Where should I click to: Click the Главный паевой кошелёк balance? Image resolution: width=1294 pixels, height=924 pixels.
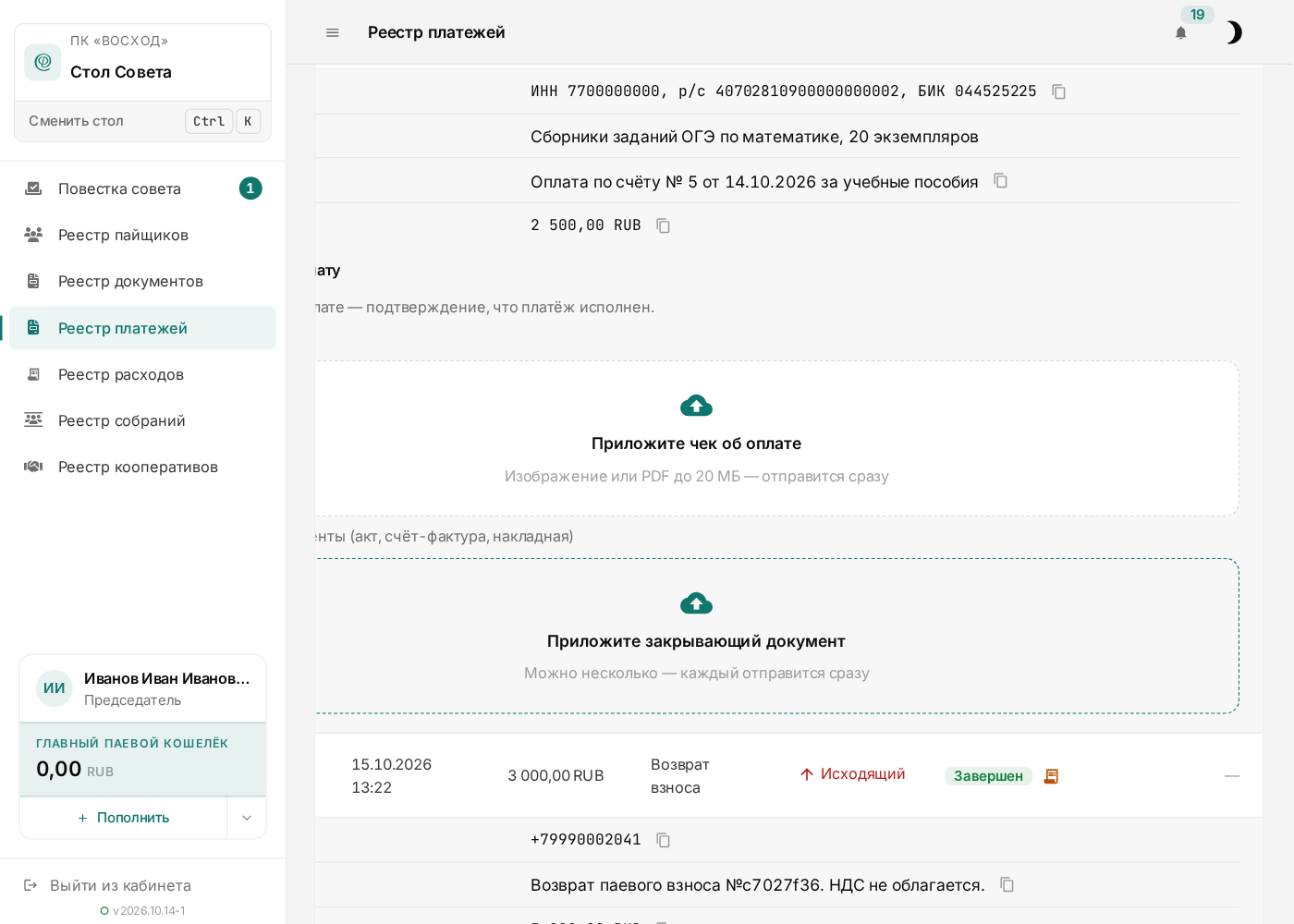pyautogui.click(x=142, y=760)
